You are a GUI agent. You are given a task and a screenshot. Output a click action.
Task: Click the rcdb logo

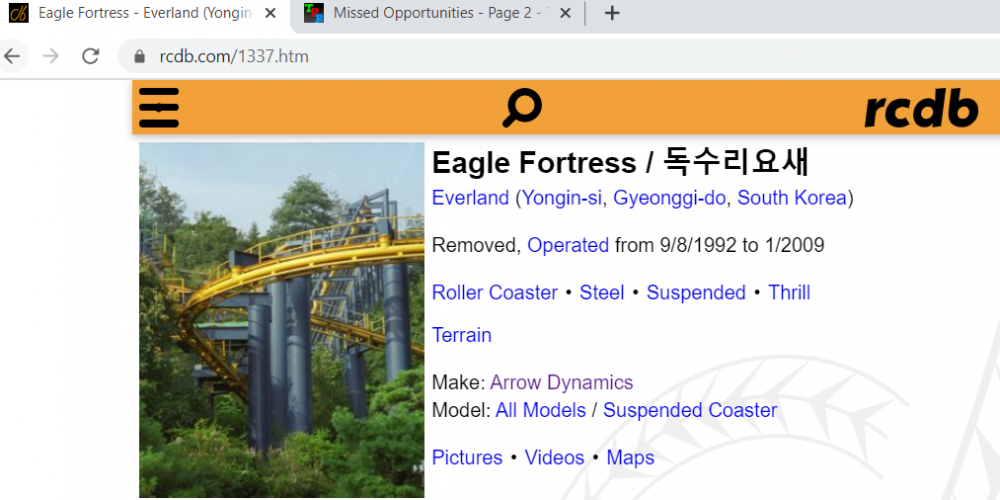coord(920,108)
